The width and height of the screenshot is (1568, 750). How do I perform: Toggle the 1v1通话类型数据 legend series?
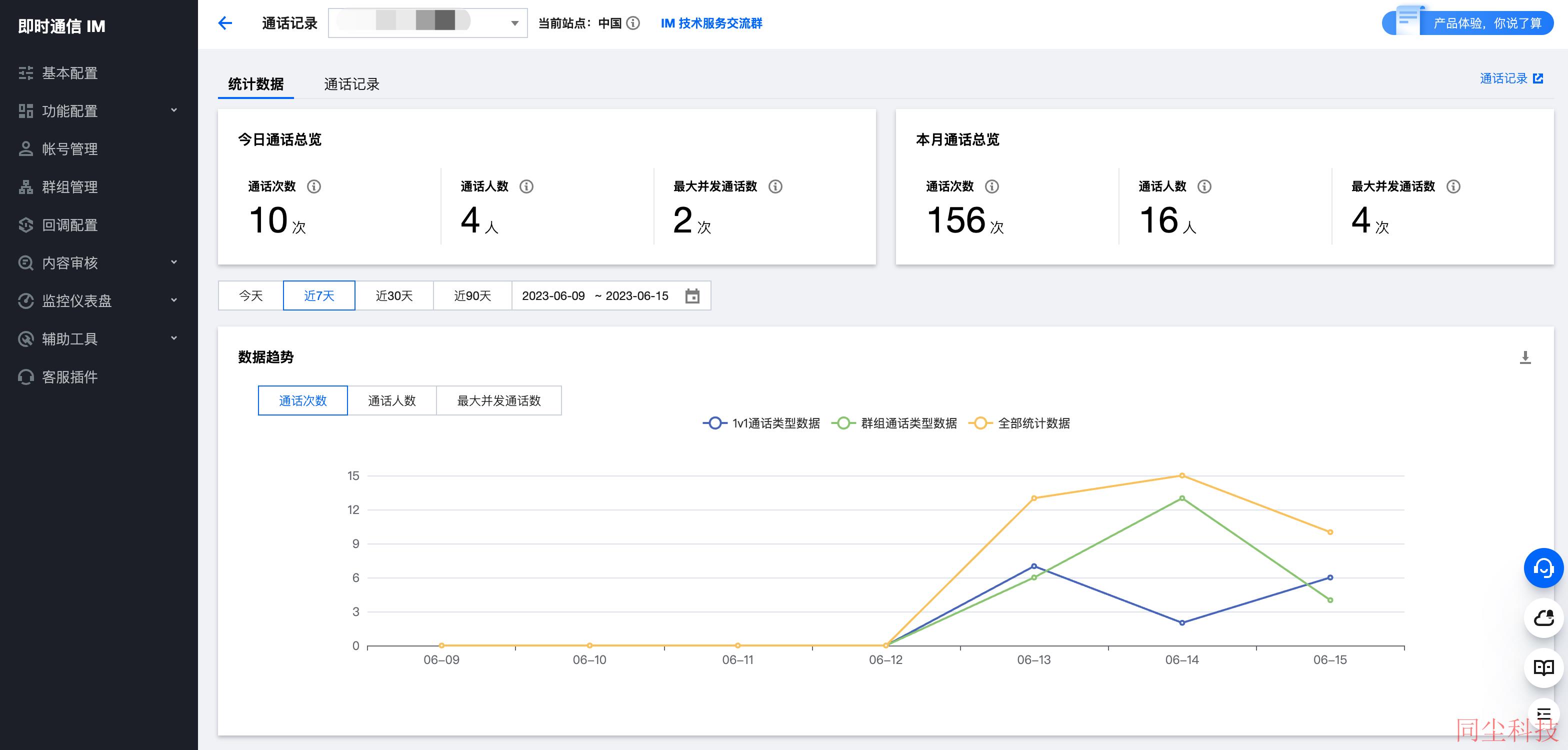point(761,423)
